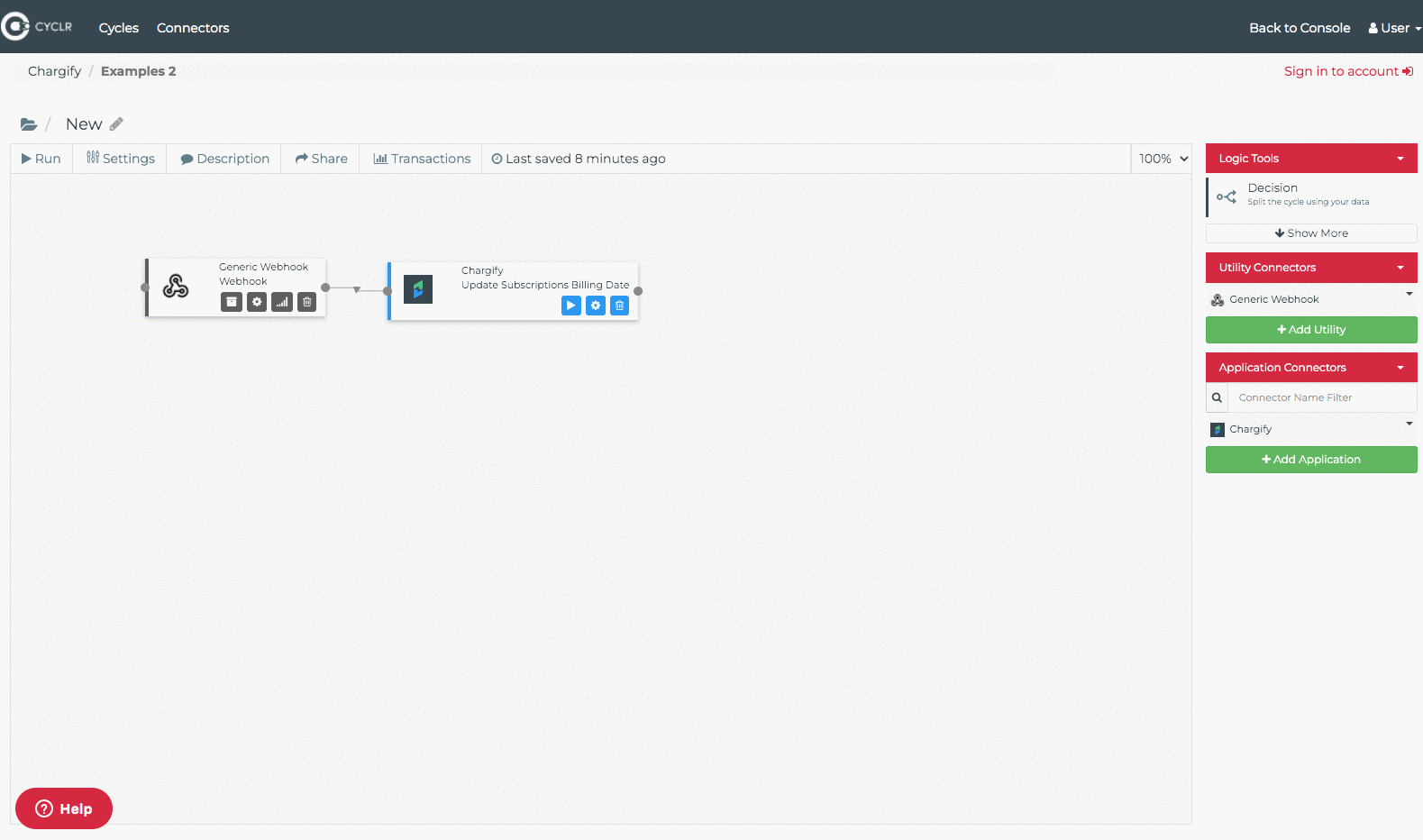Delete the Generic Webhook step
Screen dimensions: 1423x840
coord(307,302)
